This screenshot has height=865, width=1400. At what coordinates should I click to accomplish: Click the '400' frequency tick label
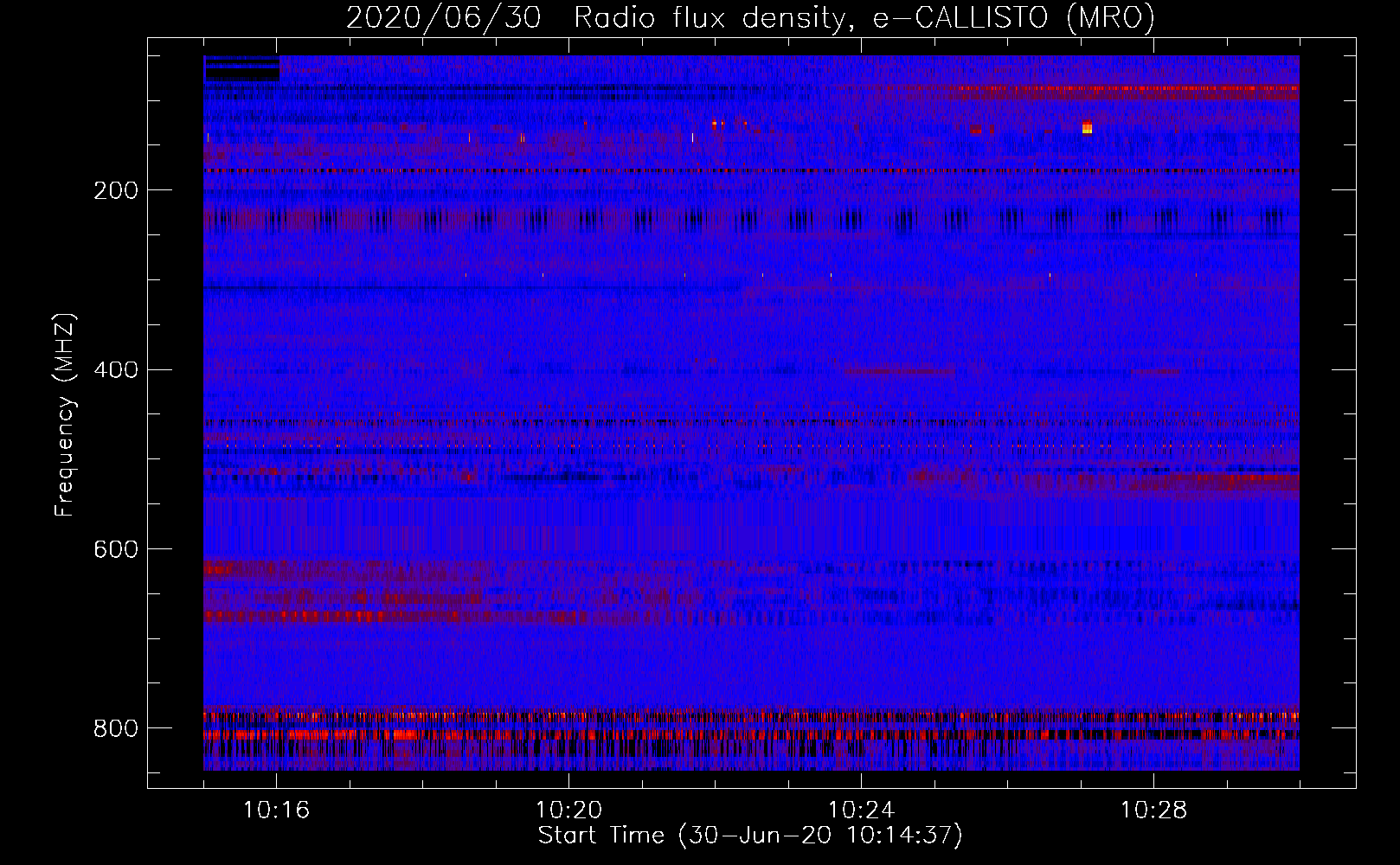click(115, 370)
